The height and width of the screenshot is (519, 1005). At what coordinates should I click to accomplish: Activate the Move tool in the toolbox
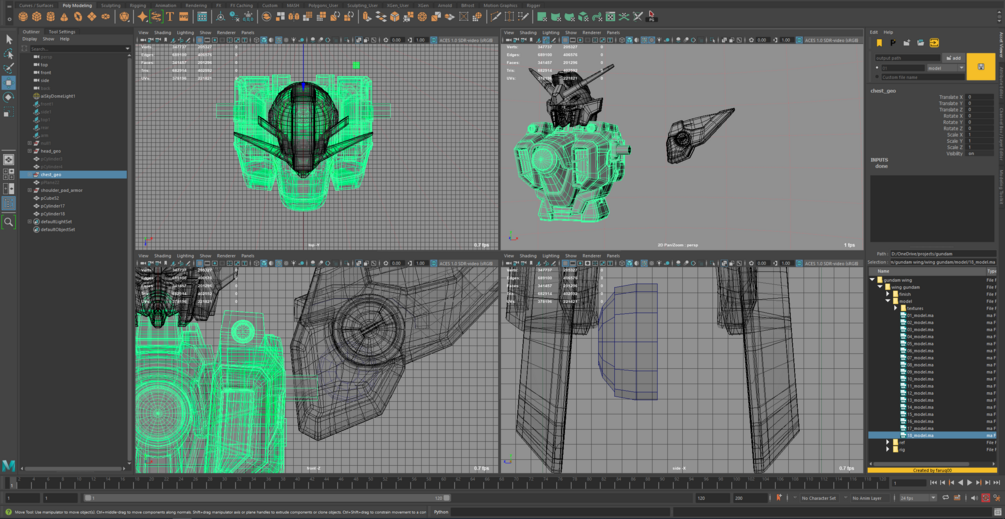[x=8, y=83]
